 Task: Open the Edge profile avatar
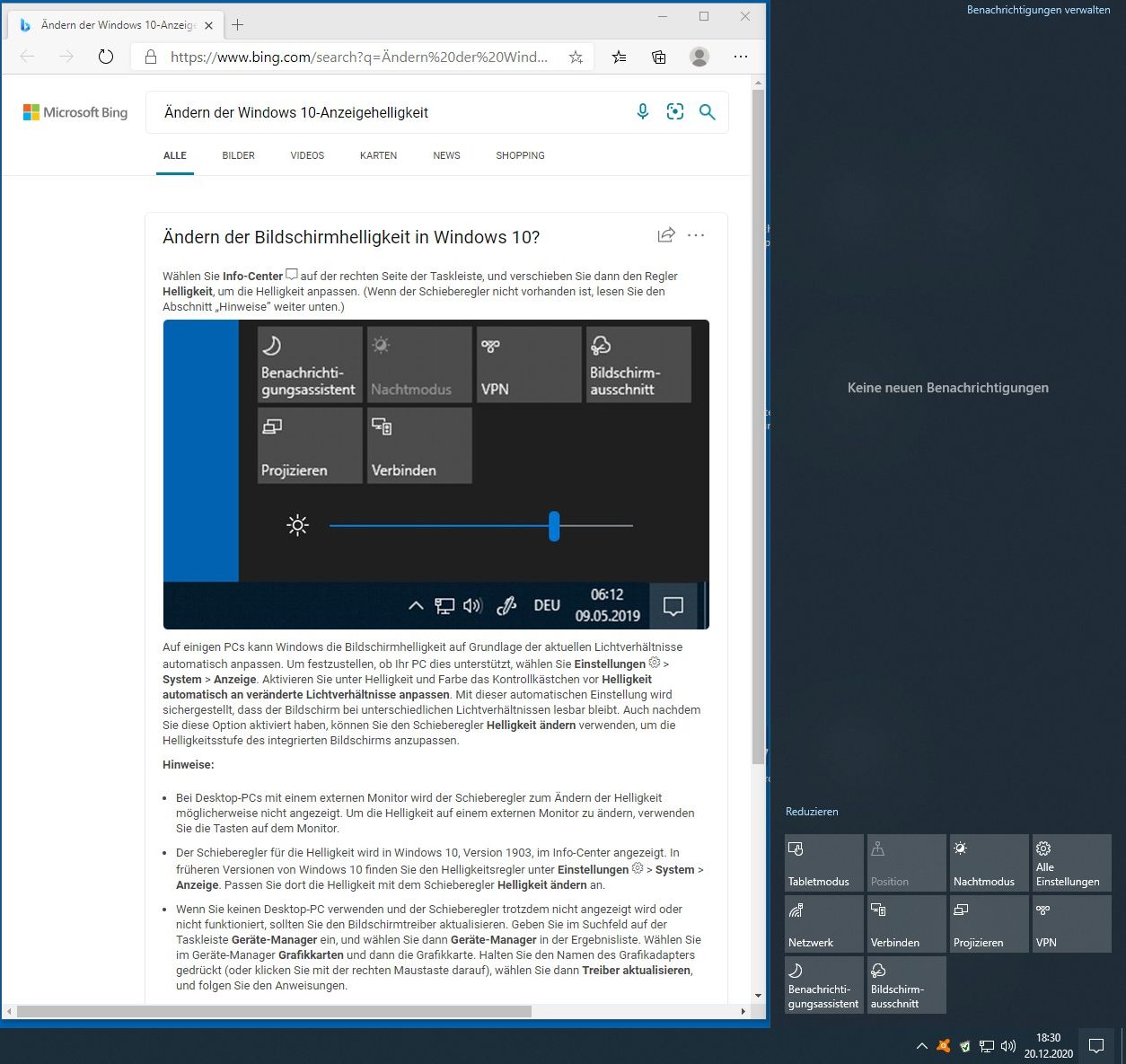click(699, 57)
